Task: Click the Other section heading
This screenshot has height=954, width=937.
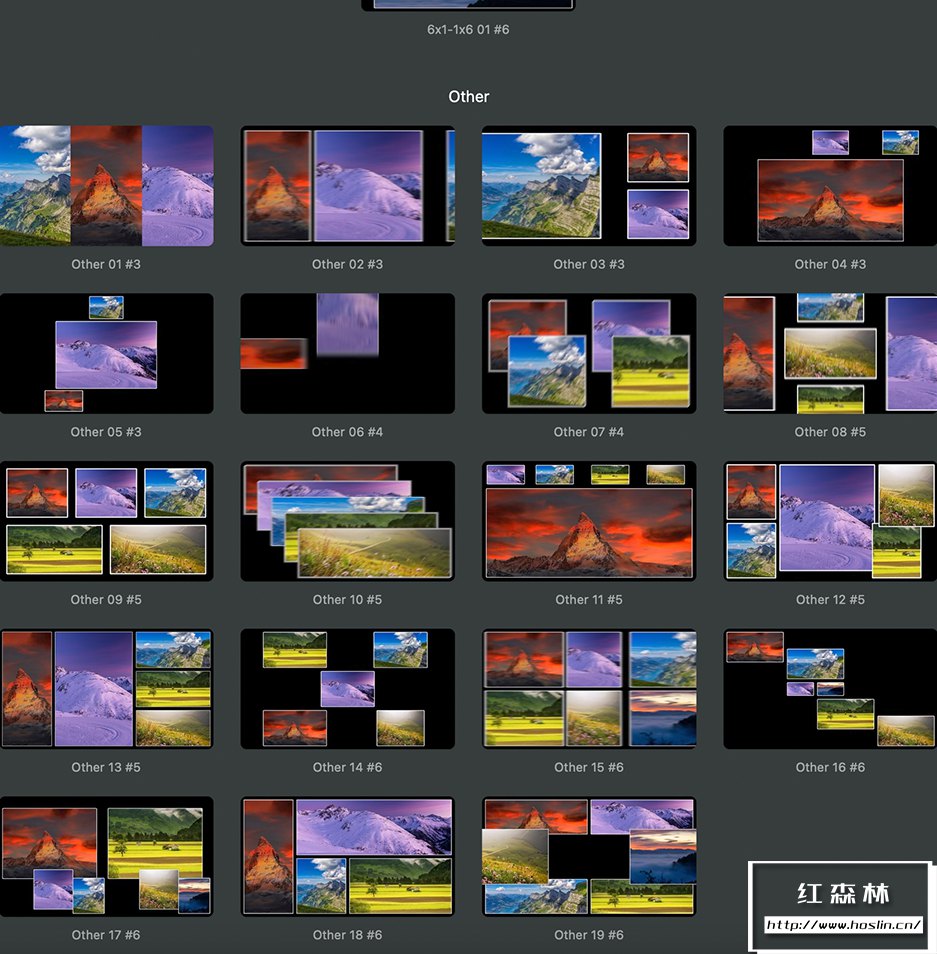Action: (468, 97)
